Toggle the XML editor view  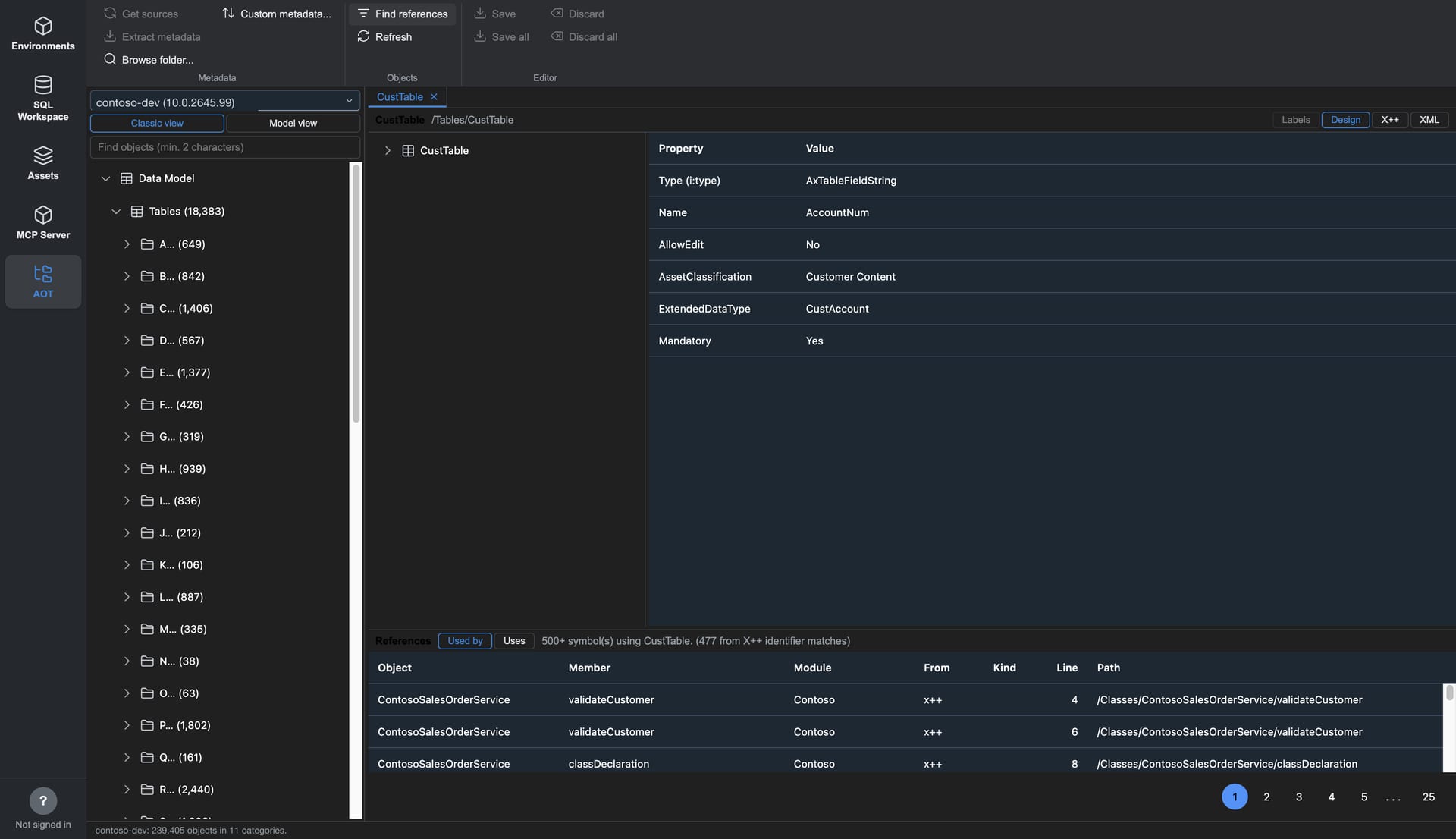point(1429,120)
